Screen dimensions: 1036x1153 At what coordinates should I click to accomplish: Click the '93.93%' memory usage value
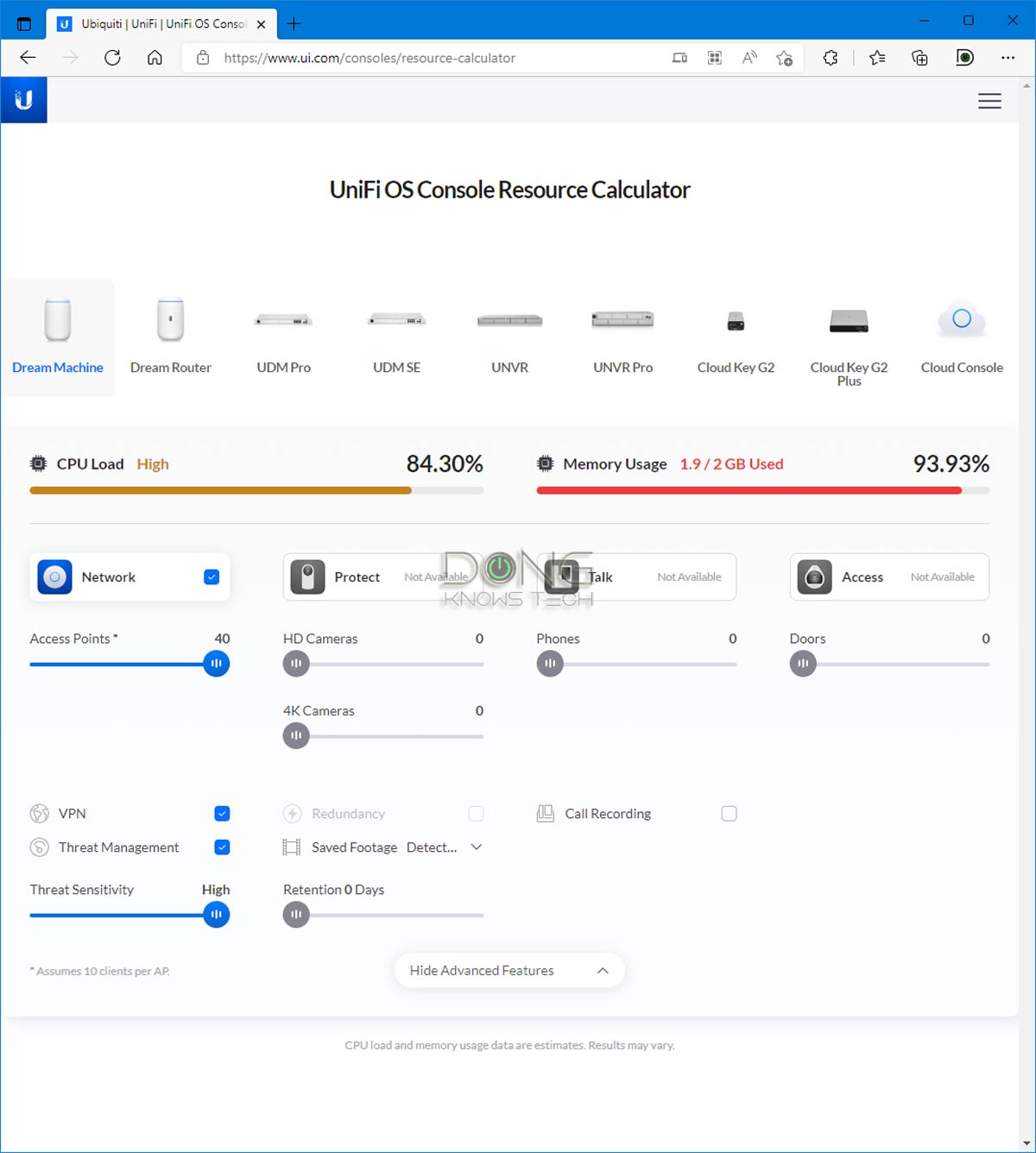[x=951, y=463]
